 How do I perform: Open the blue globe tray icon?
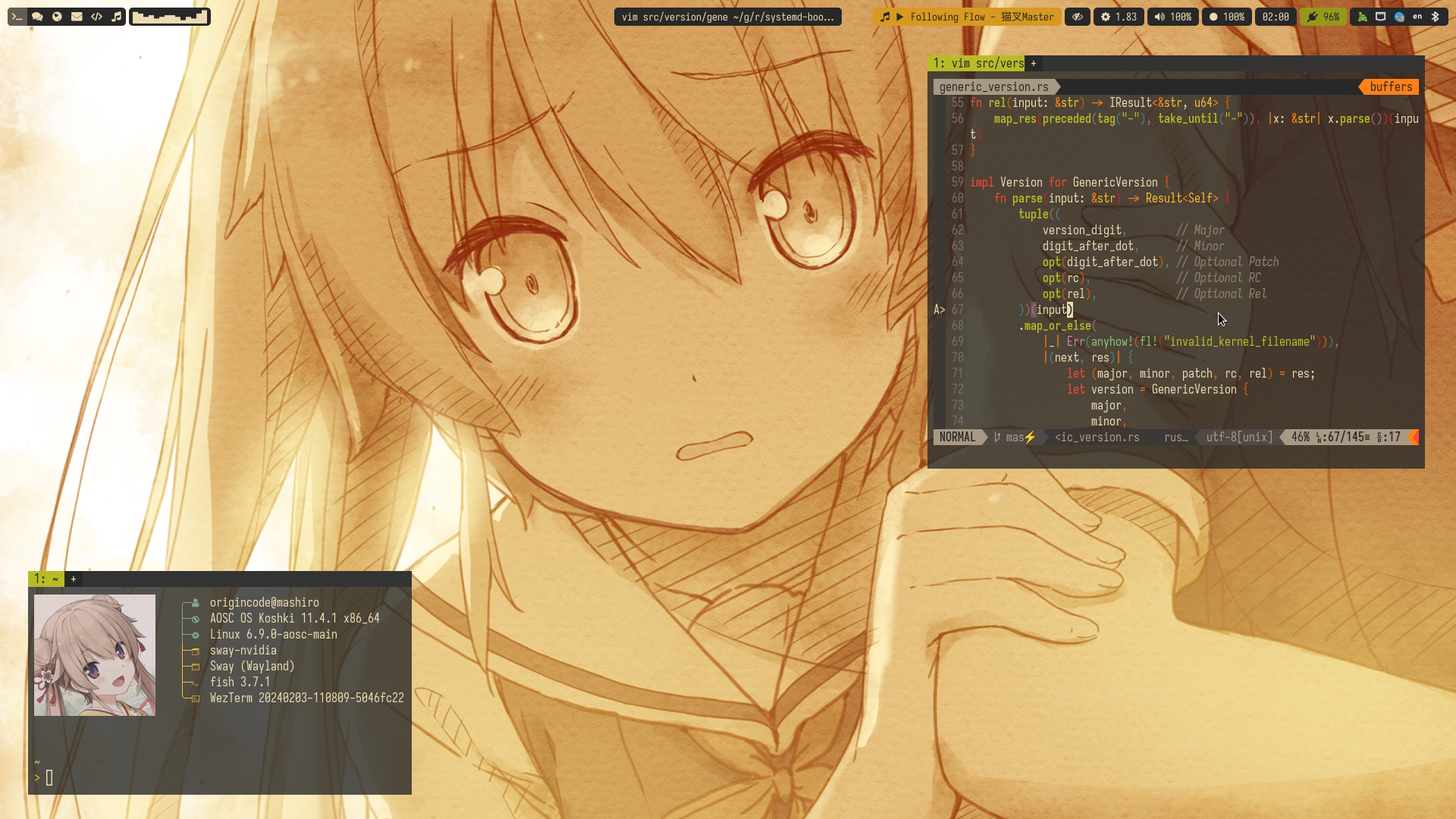pyautogui.click(x=1399, y=17)
